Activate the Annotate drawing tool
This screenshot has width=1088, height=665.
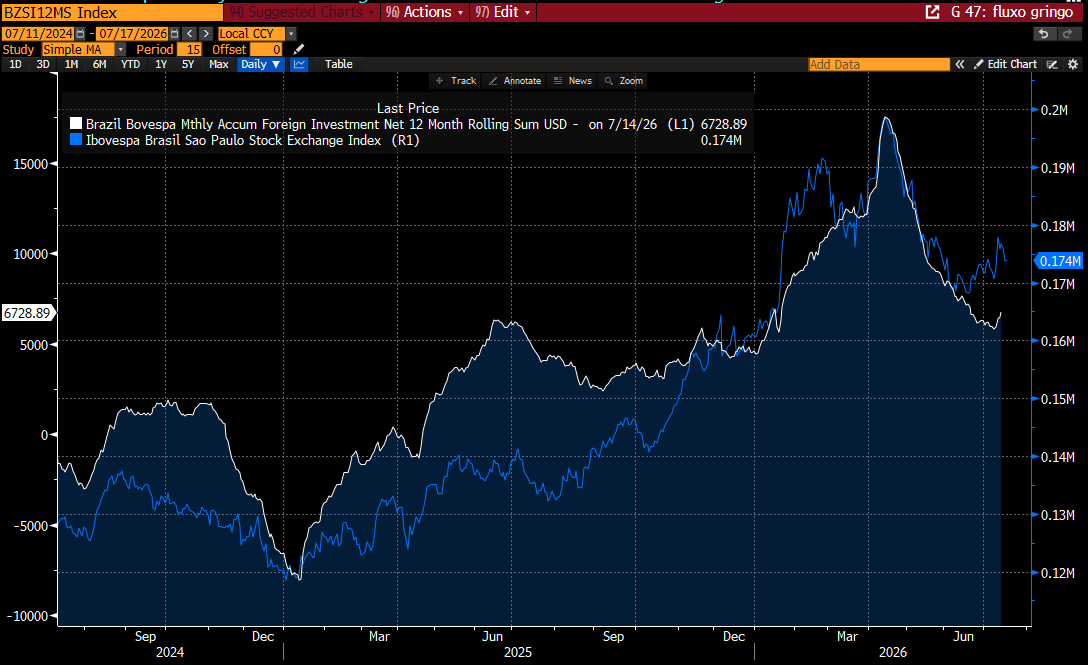pyautogui.click(x=515, y=81)
